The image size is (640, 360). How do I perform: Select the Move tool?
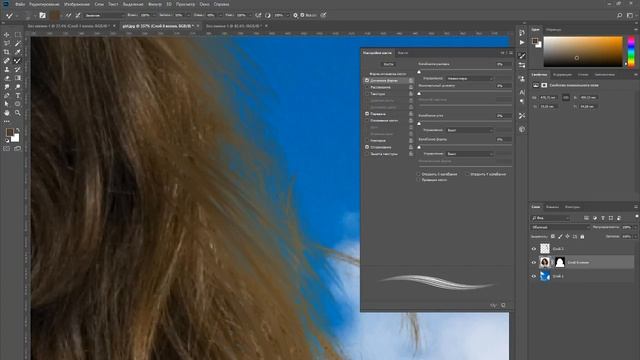[7, 35]
